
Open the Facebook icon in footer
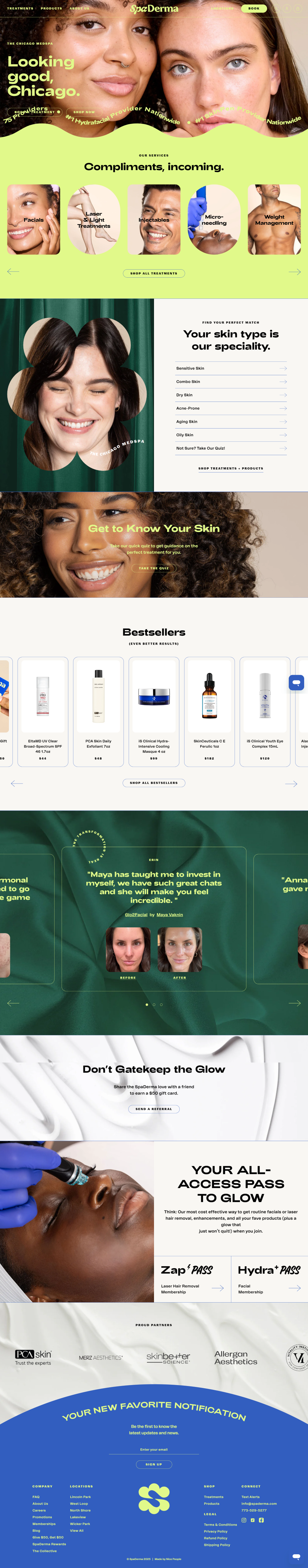click(261, 1520)
